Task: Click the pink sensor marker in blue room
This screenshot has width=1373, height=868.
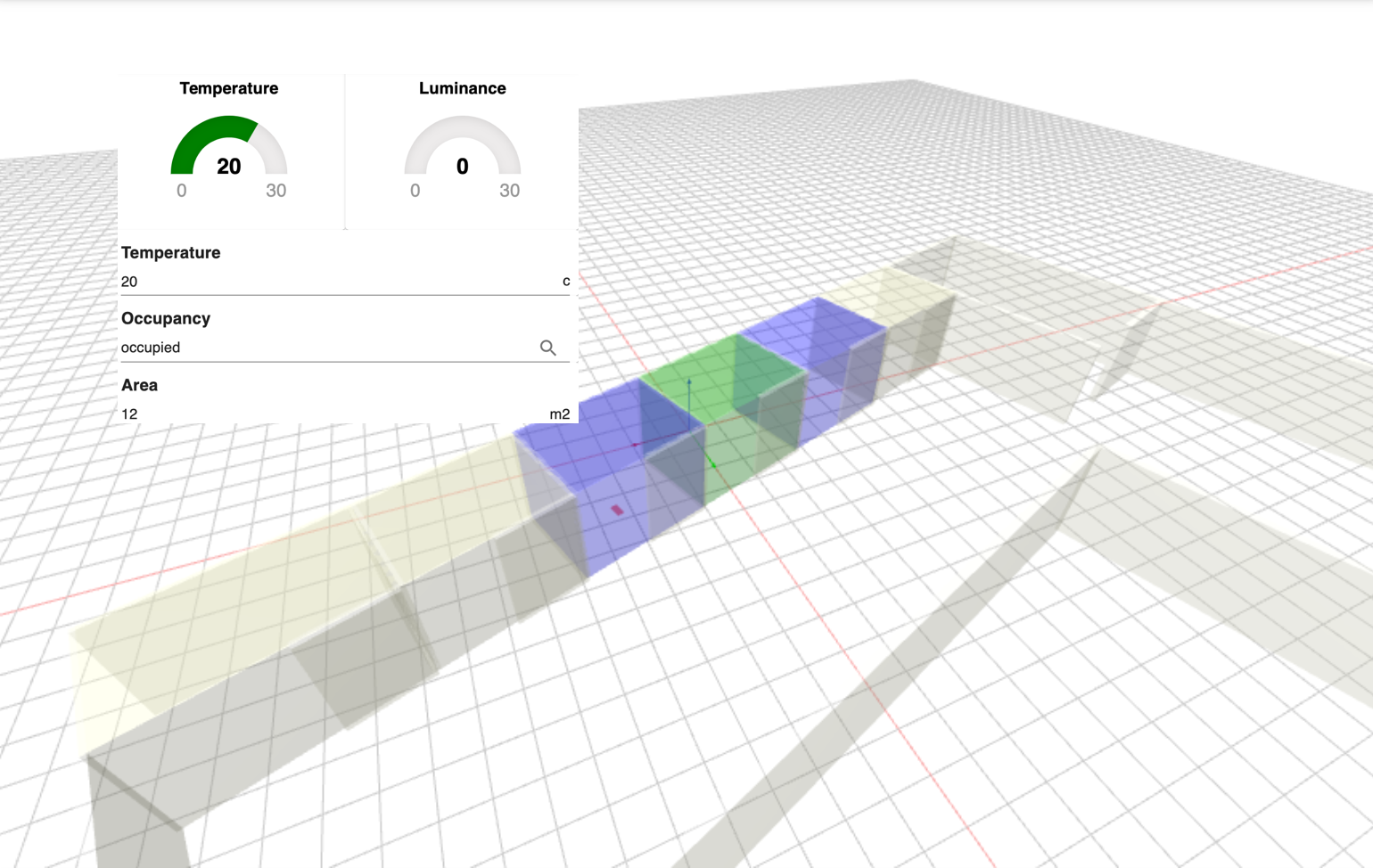Action: (617, 510)
